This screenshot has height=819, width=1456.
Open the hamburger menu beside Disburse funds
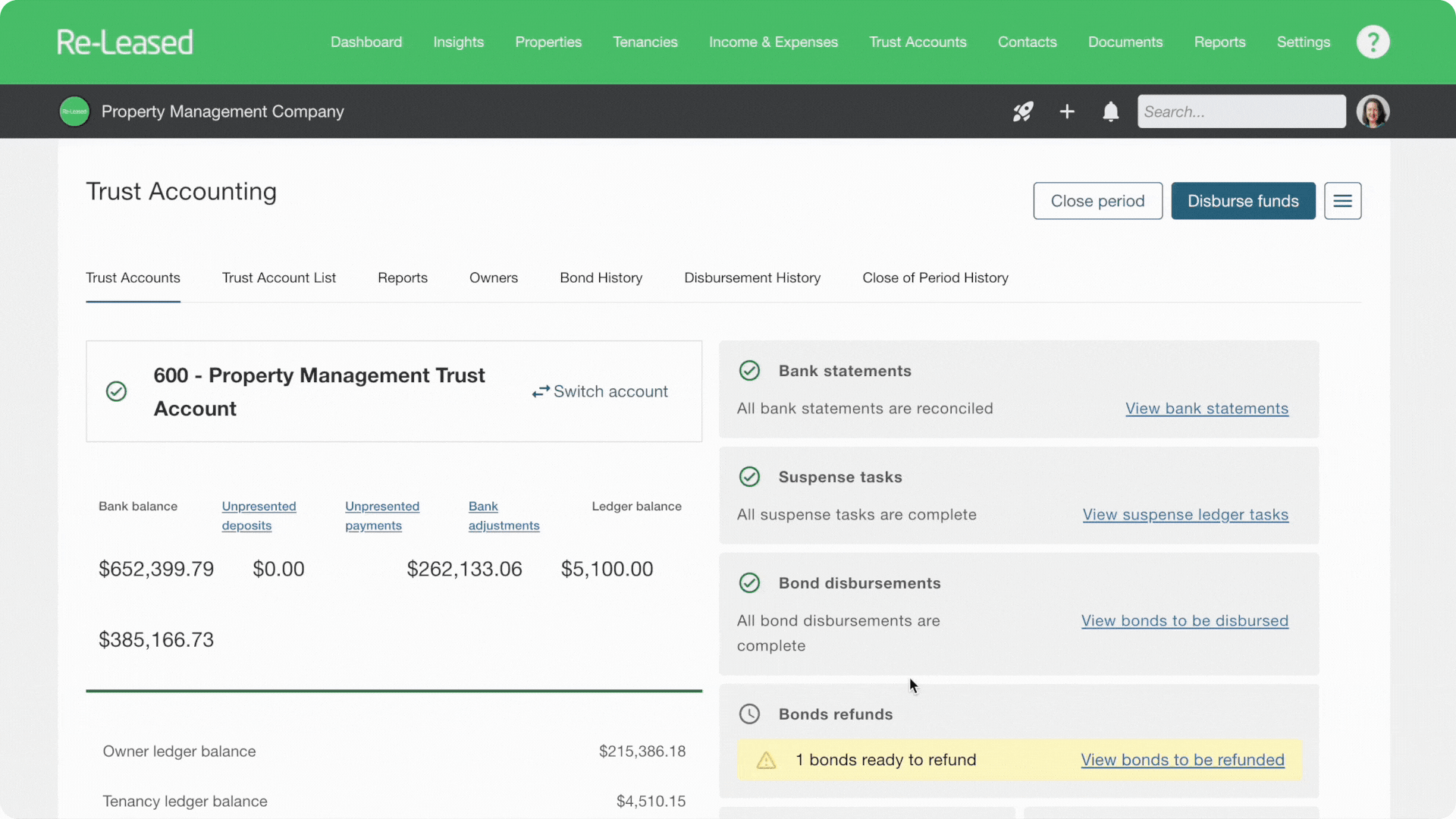(1342, 201)
